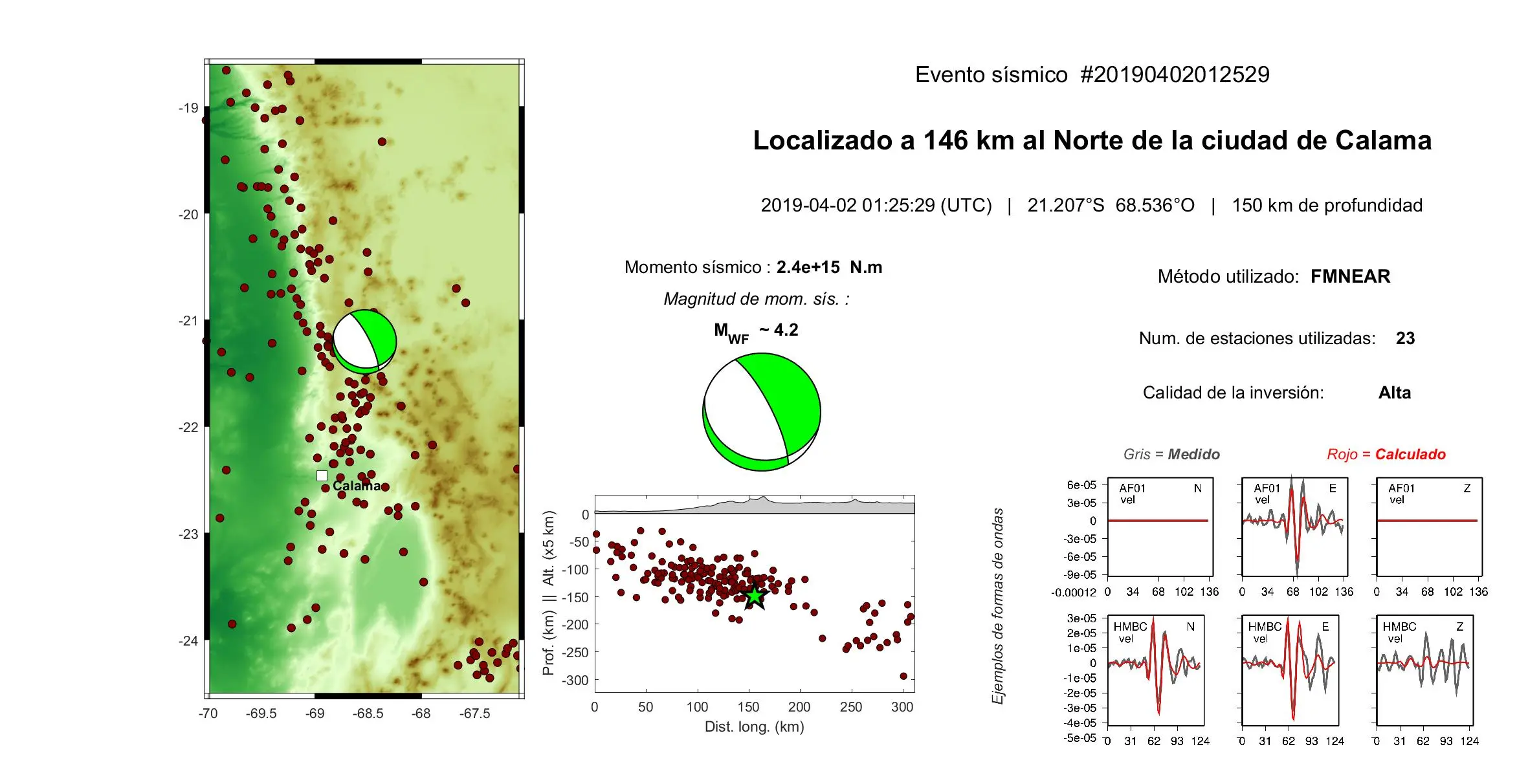
Task: Click the HMBC N velocity waveform plot
Action: [1155, 670]
